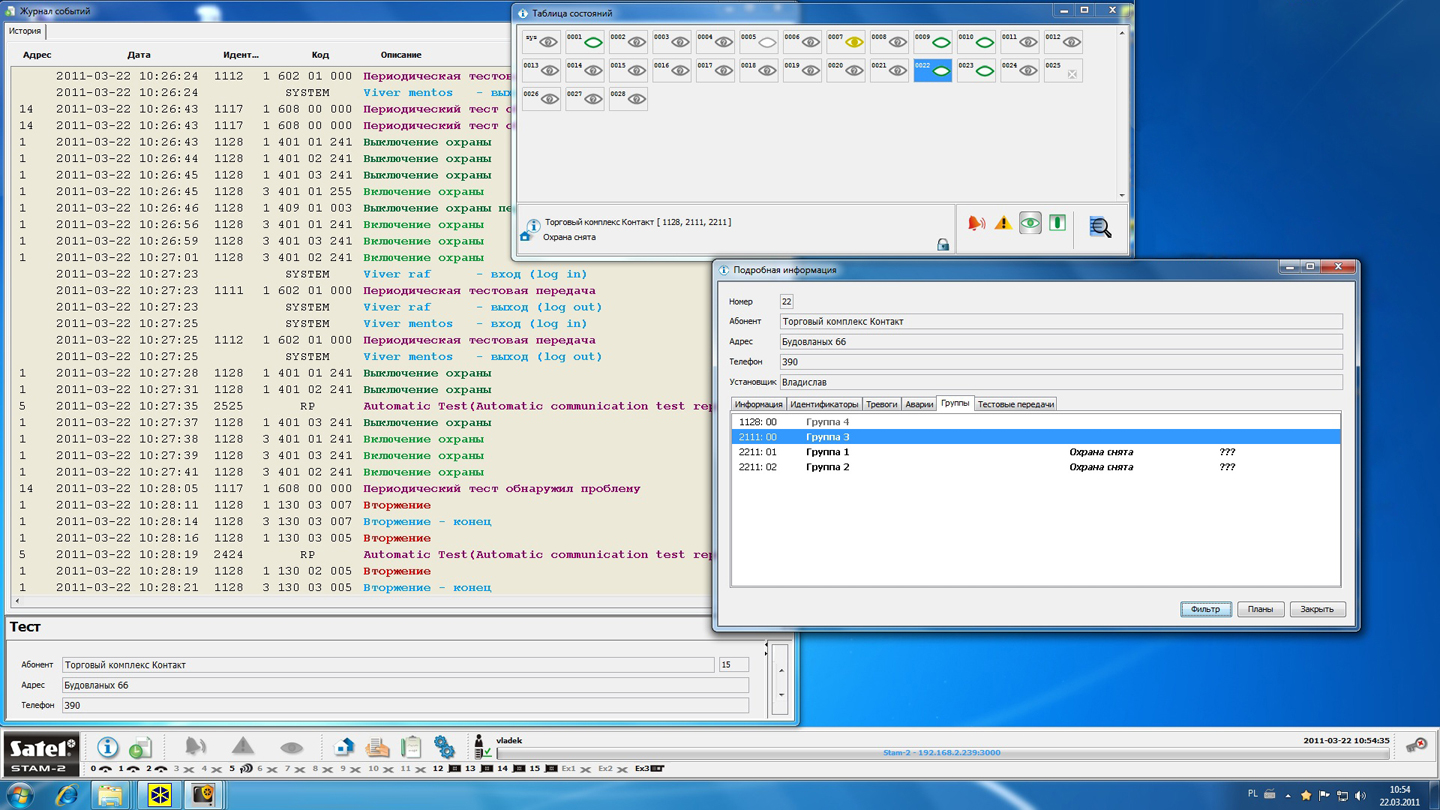
Task: Click the Фильтр button
Action: (1205, 609)
